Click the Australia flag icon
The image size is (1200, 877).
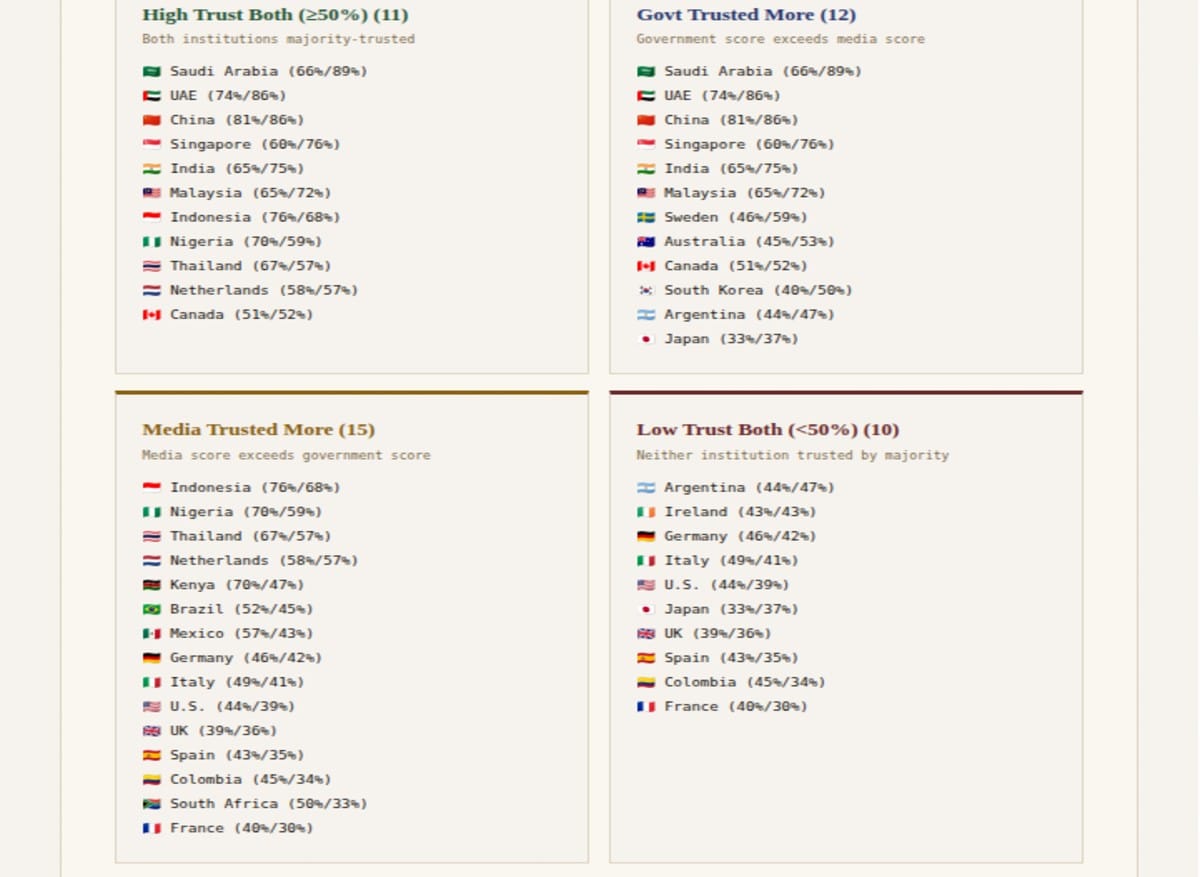(x=646, y=242)
